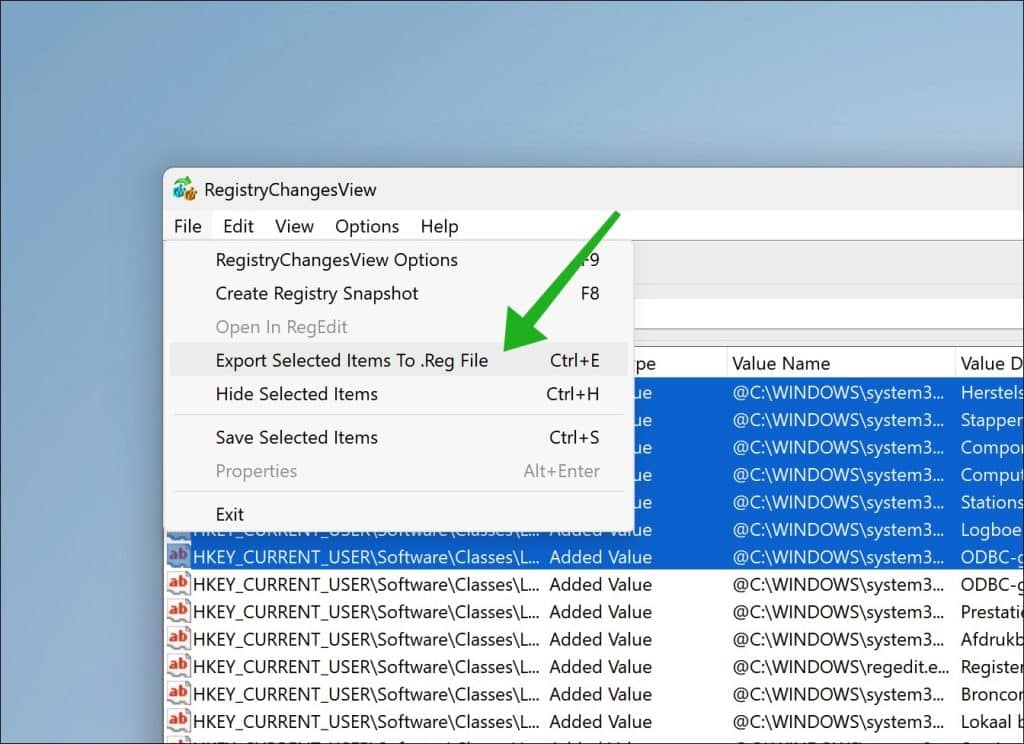Click the ab icon of the selected ODBC row
The image size is (1024, 744).
[x=178, y=556]
